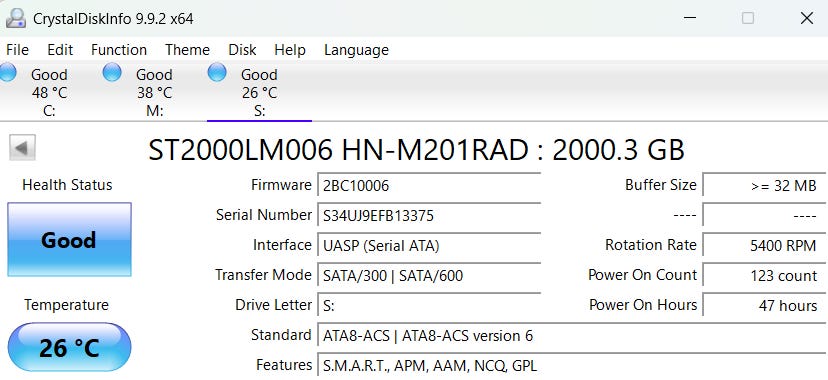The height and width of the screenshot is (380, 828).
Task: Click the Buffer Size label
Action: 661,185
